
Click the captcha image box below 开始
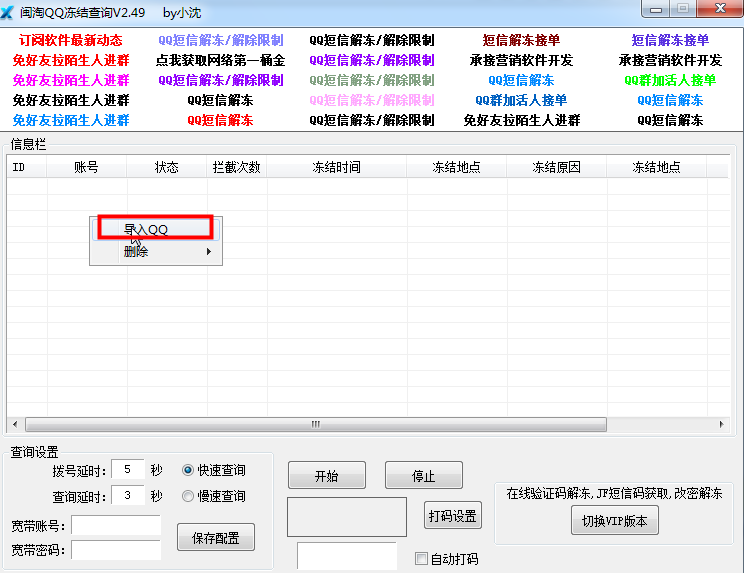click(x=347, y=517)
